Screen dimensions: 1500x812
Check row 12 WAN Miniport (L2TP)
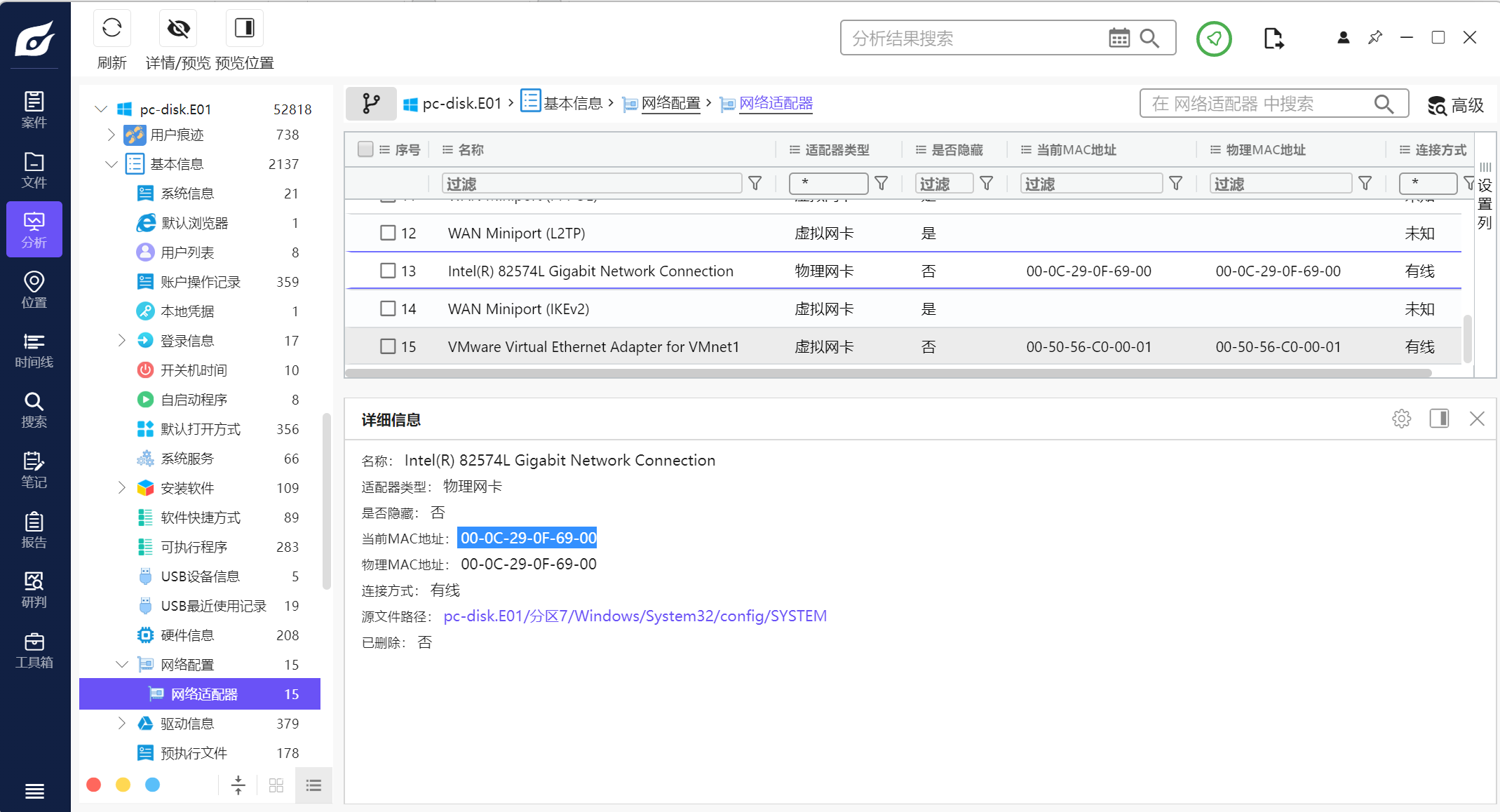point(388,233)
